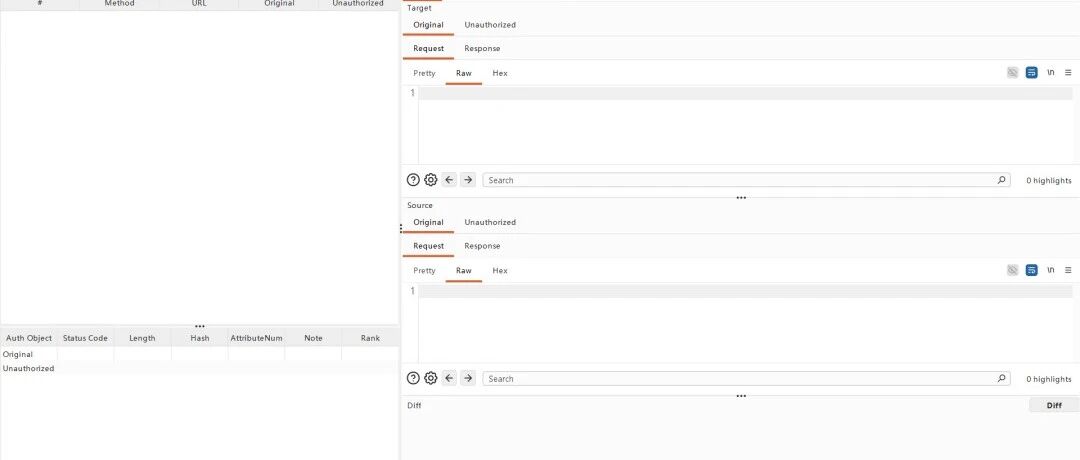Select the Original row in auth table
The image size is (1080, 460).
pos(199,354)
